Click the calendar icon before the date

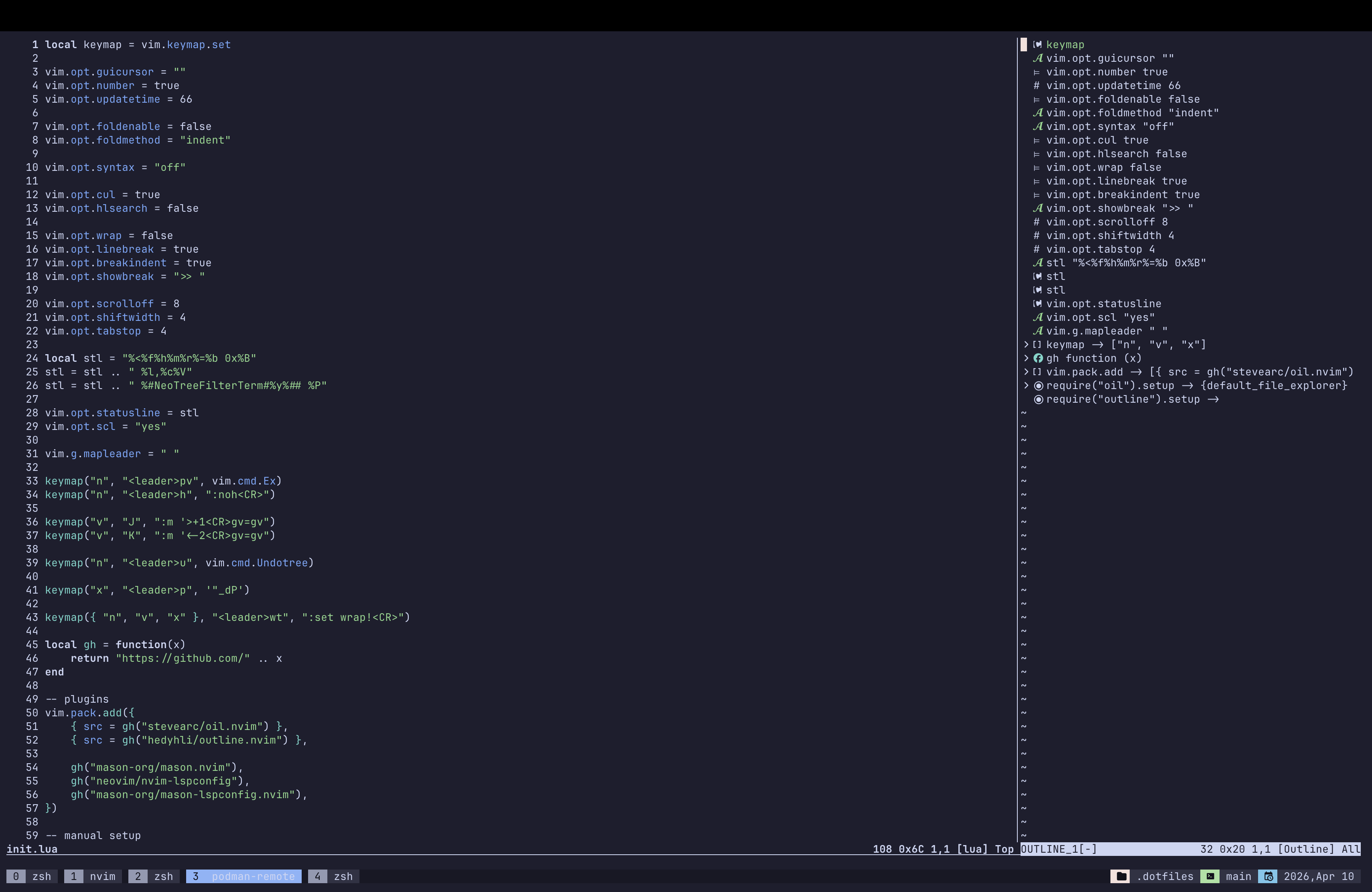(1268, 876)
